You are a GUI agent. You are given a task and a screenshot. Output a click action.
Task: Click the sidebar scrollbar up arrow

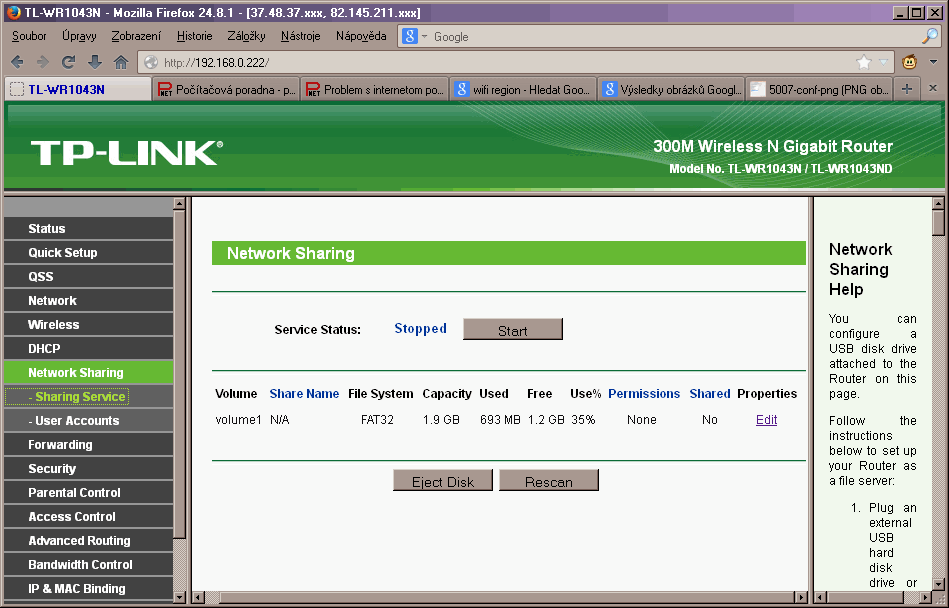pyautogui.click(x=179, y=204)
